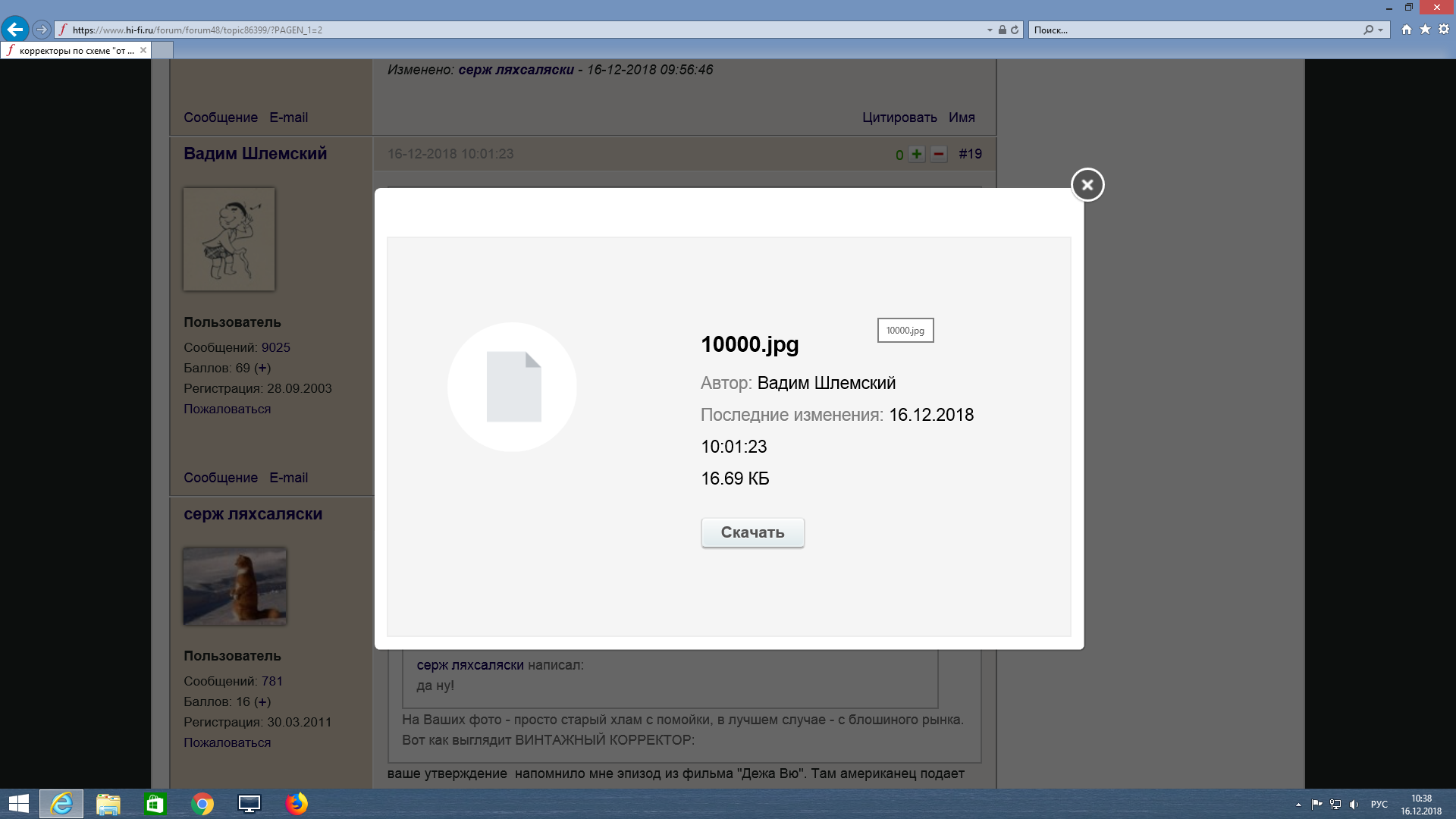Refresh page using address bar reload icon
This screenshot has width=1456, height=819.
click(x=1015, y=30)
